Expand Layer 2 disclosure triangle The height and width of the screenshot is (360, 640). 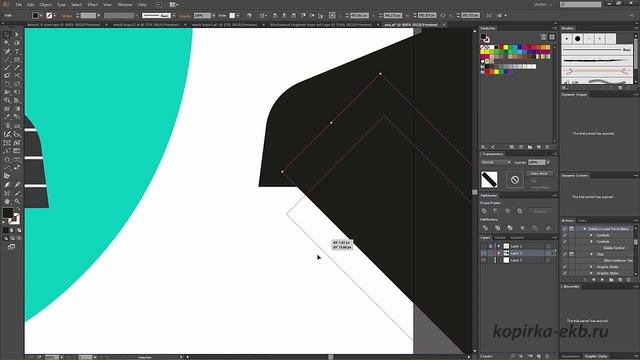pos(499,253)
